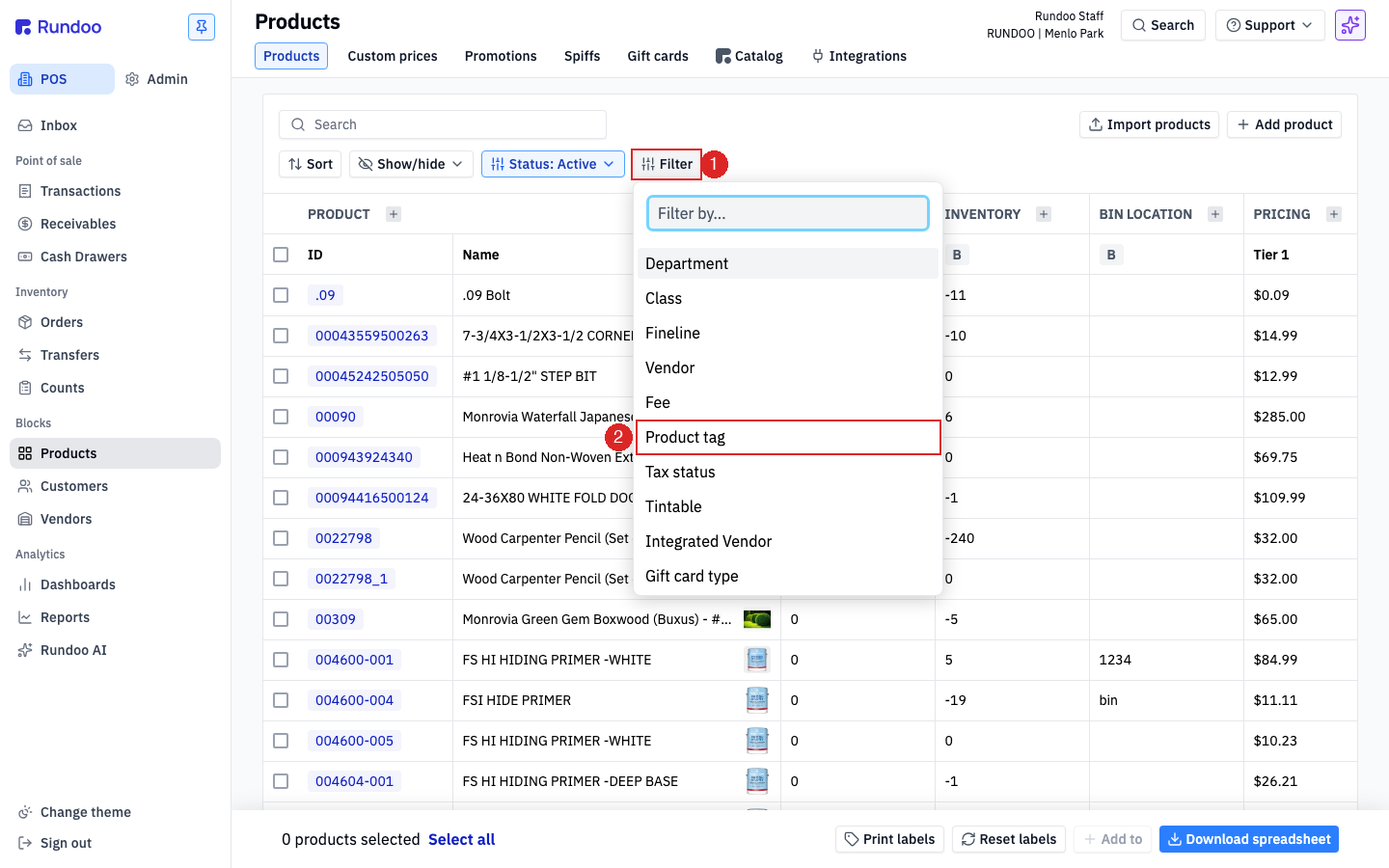This screenshot has width=1389, height=868.
Task: Select Integrated Vendor filter option
Action: click(x=788, y=541)
